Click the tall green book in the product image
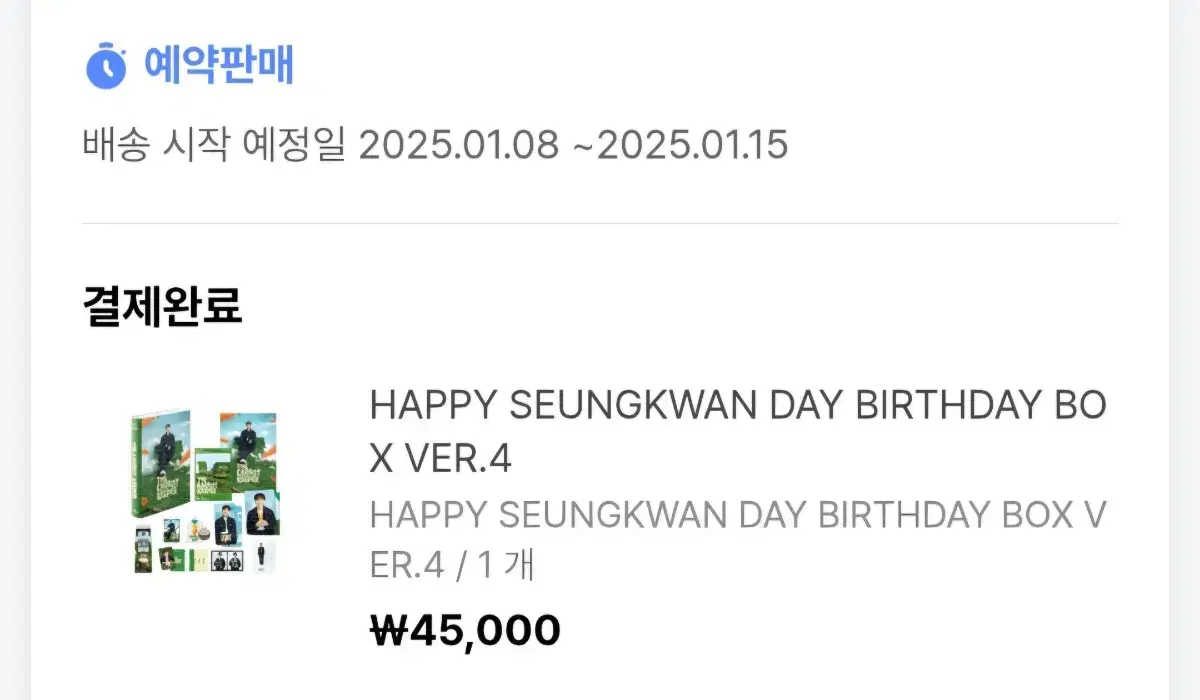 [x=147, y=464]
